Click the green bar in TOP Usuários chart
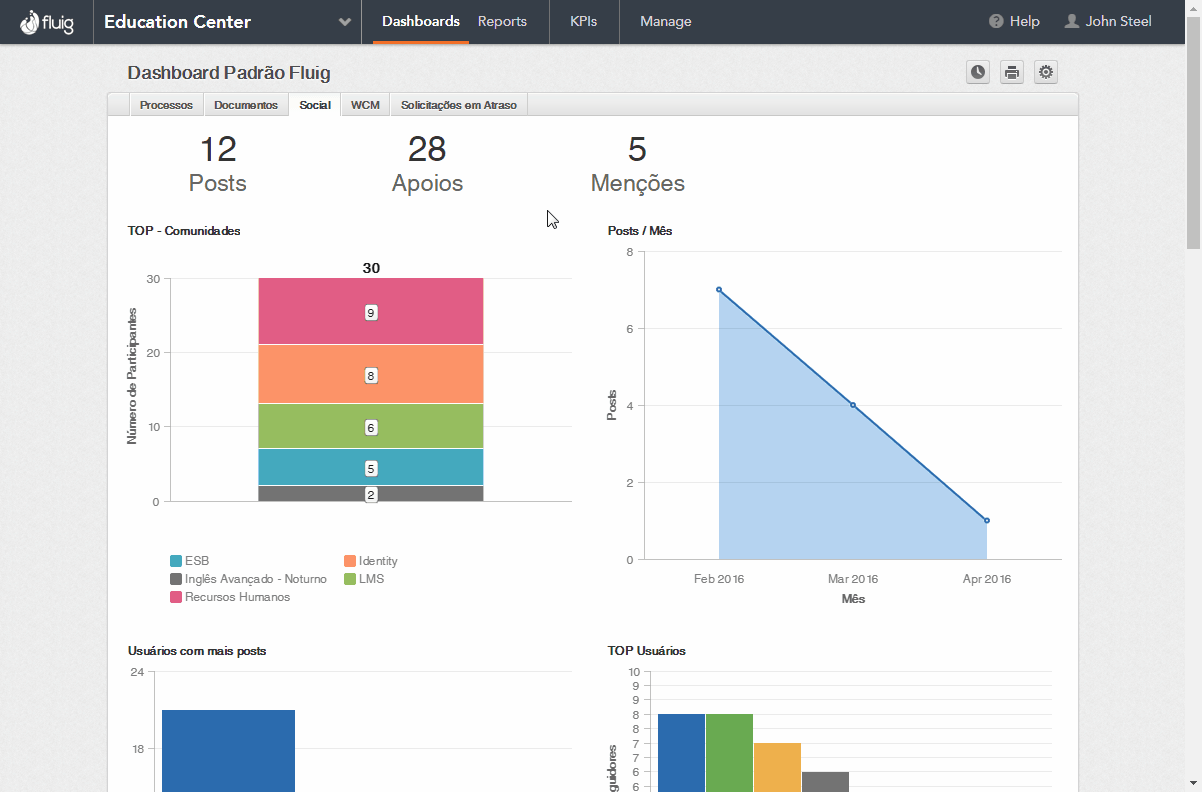This screenshot has height=792, width=1202. (x=729, y=753)
